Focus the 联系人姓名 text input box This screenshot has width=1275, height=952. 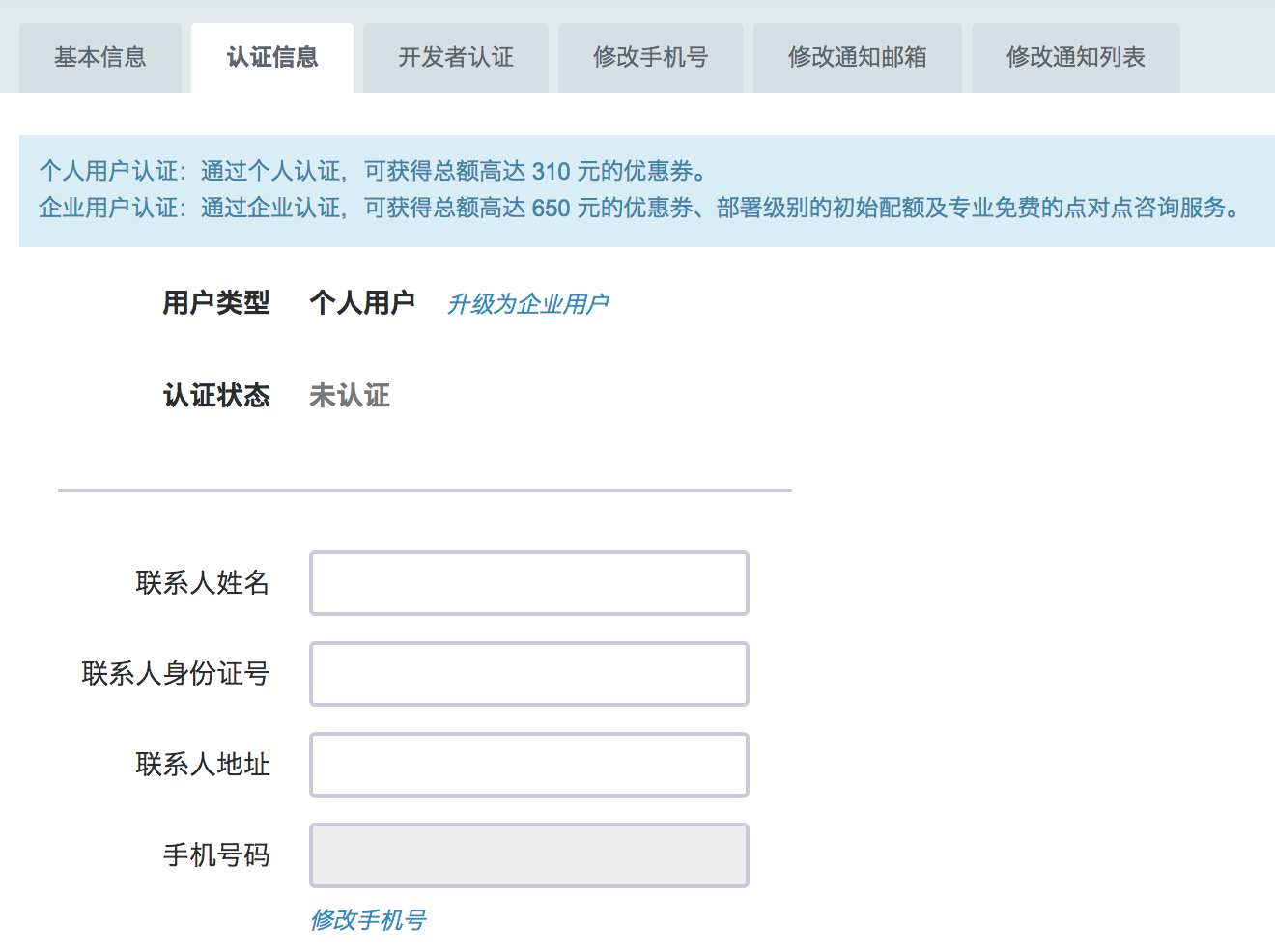click(528, 583)
